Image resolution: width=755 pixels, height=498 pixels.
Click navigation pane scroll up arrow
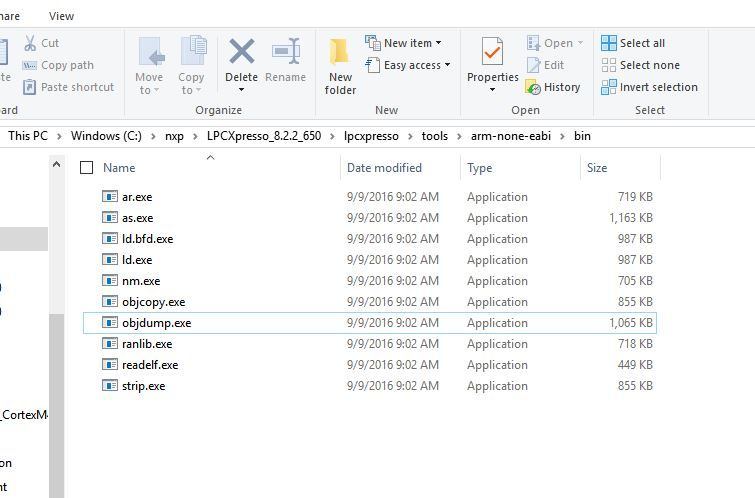(56, 164)
